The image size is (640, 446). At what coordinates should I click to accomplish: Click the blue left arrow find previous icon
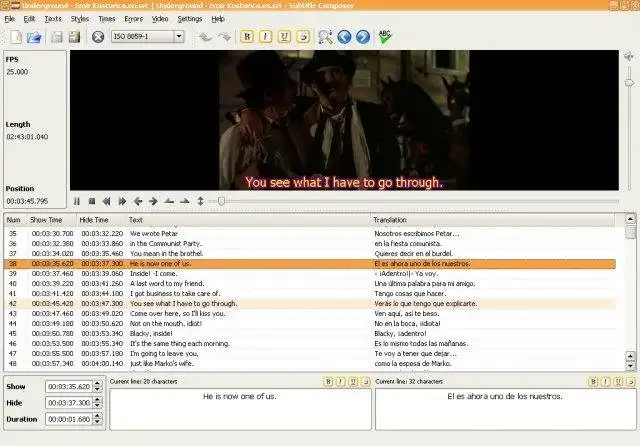pos(344,37)
